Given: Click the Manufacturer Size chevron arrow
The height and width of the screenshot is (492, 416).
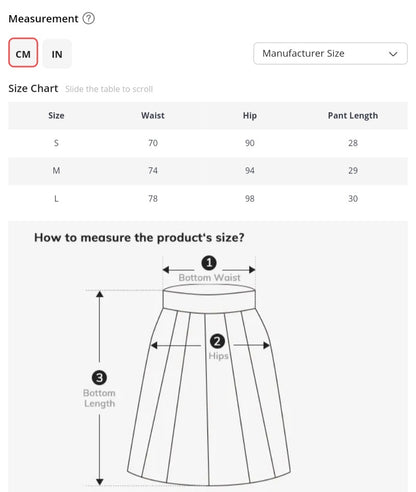Looking at the screenshot, I should pos(393,54).
